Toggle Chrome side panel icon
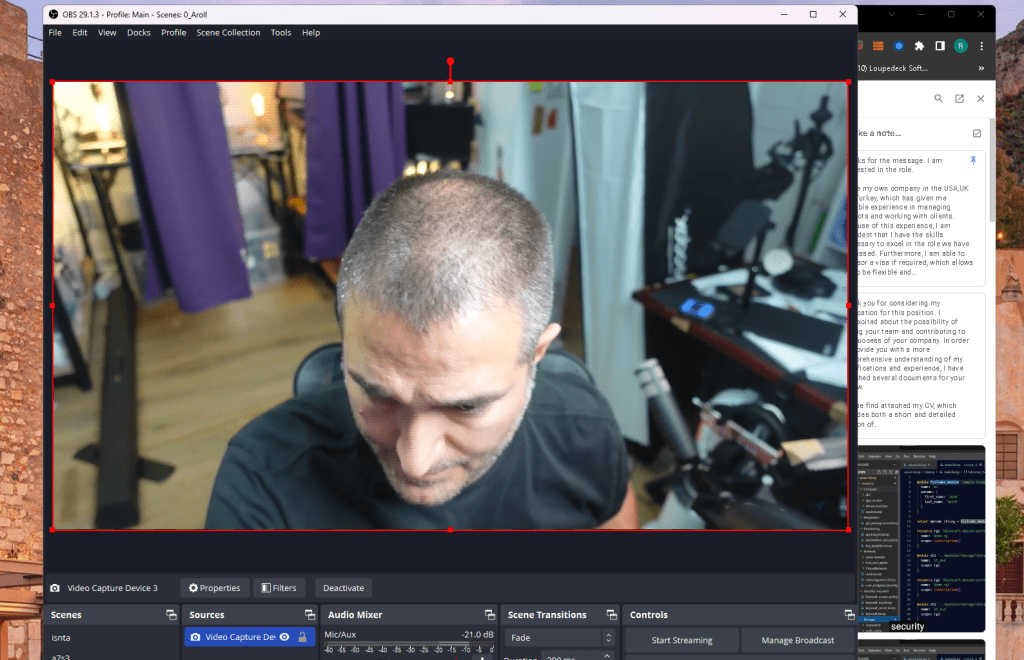Image resolution: width=1024 pixels, height=660 pixels. pos(940,46)
